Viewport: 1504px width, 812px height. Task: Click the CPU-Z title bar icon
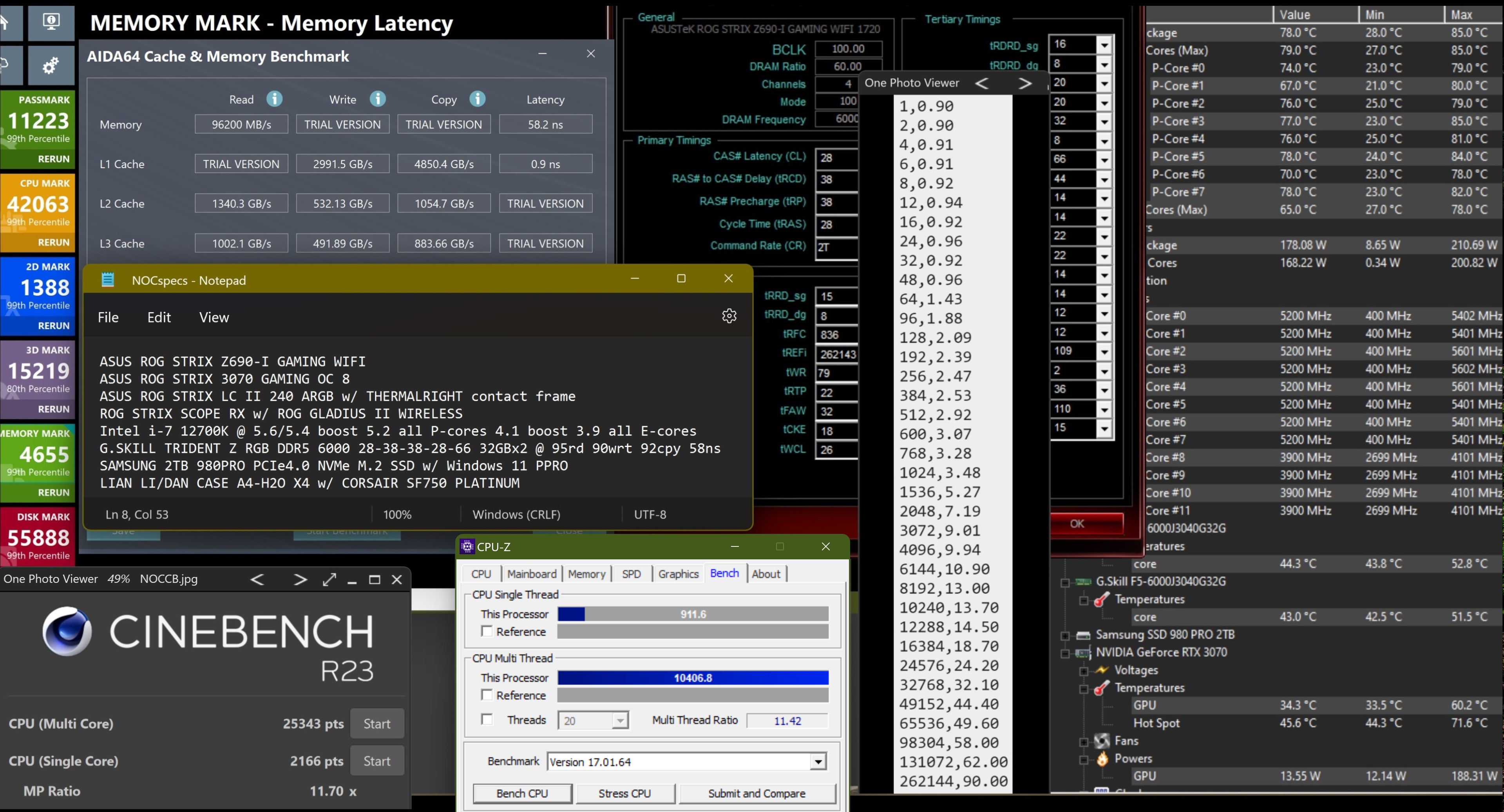467,546
